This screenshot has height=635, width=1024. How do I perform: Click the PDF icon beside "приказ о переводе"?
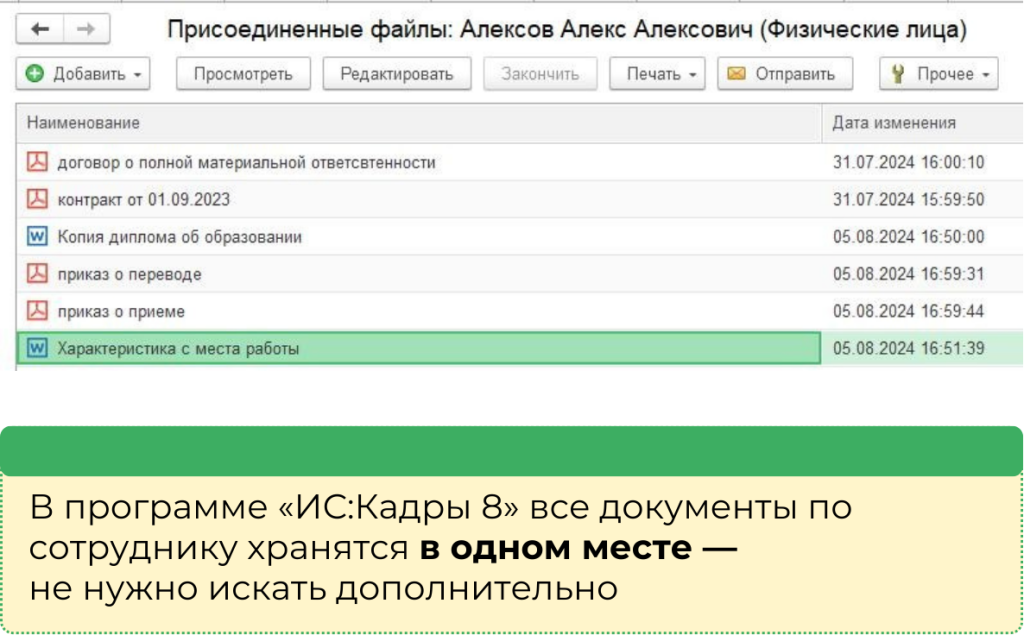click(x=36, y=273)
